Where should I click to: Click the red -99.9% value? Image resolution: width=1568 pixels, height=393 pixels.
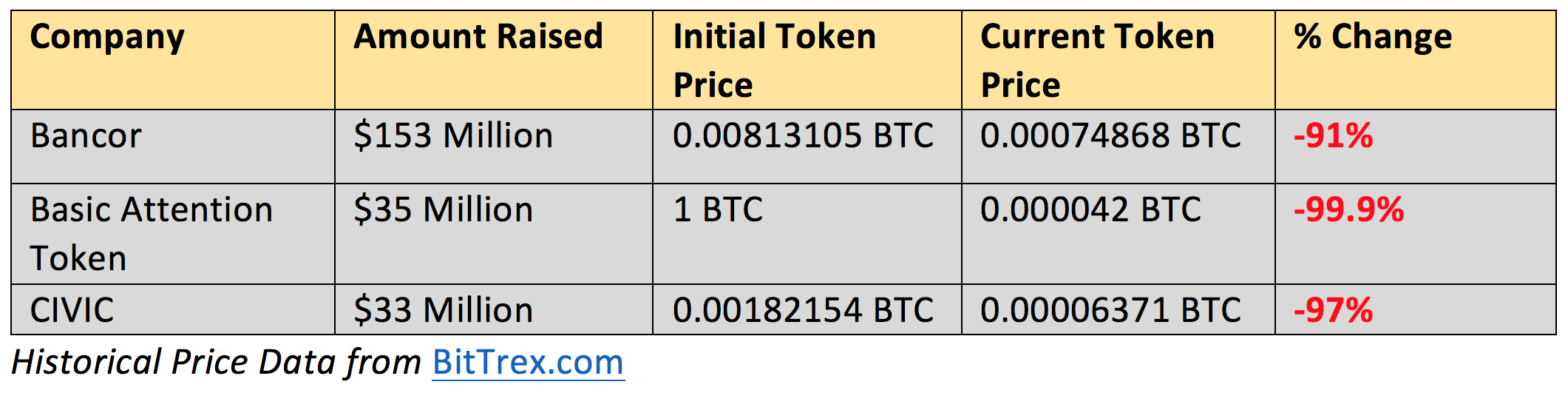(1348, 209)
